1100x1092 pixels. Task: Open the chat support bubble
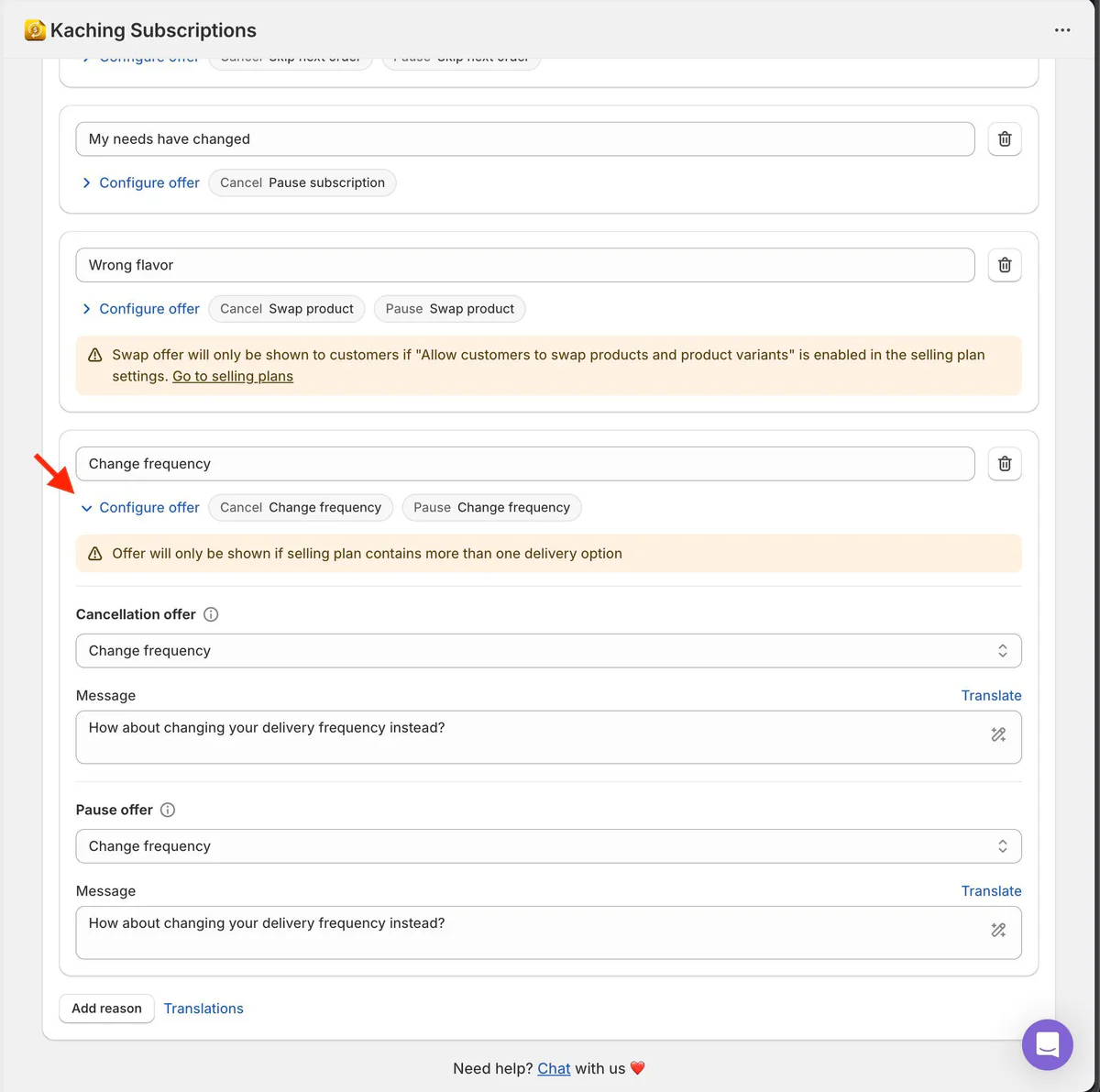1048,1044
